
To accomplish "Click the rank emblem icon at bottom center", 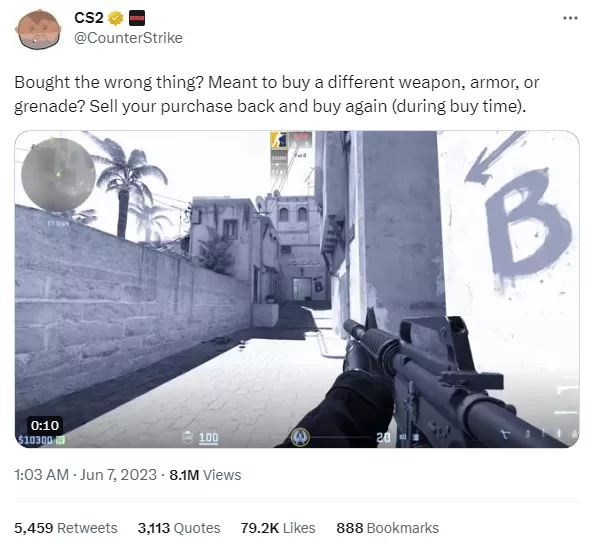I will pyautogui.click(x=300, y=438).
